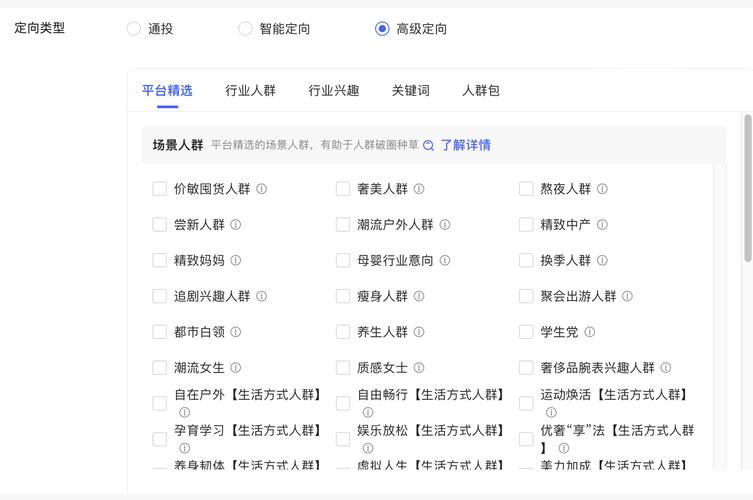Screen dimensions: 753x500
Task: Switch to the 行业人群 tab
Action: point(250,90)
